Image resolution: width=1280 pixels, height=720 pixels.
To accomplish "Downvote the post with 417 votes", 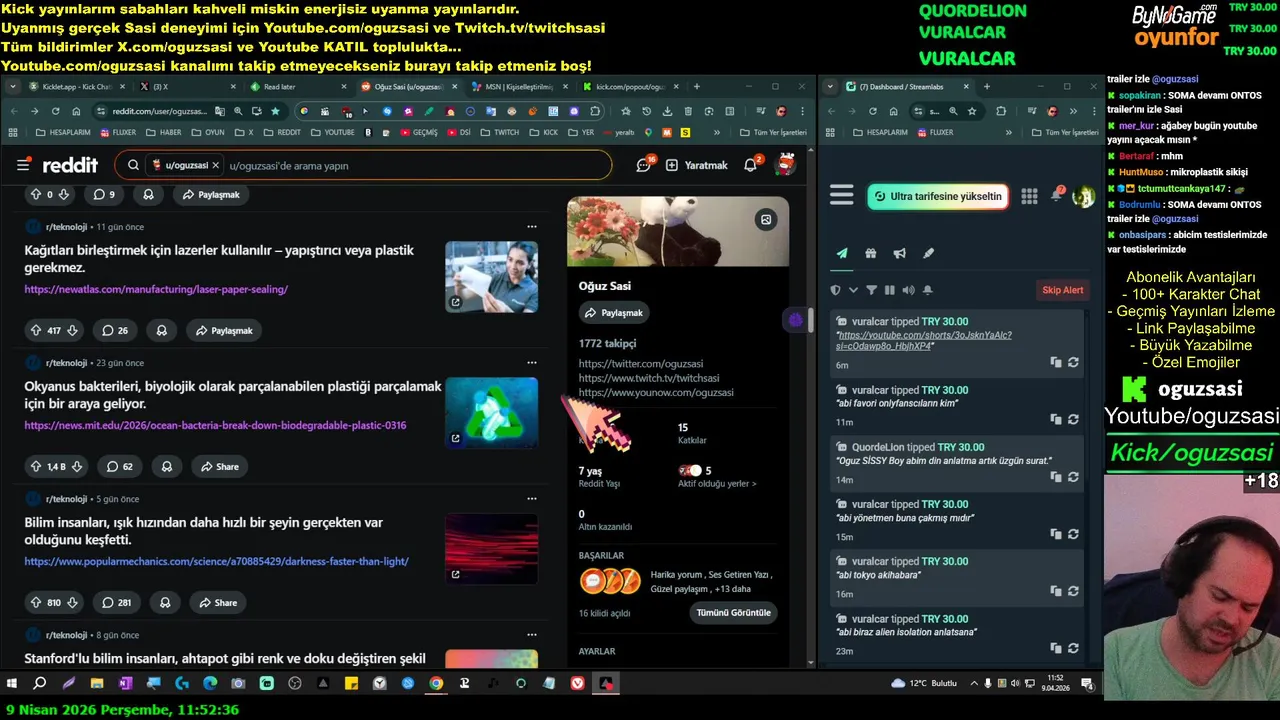I will point(70,330).
